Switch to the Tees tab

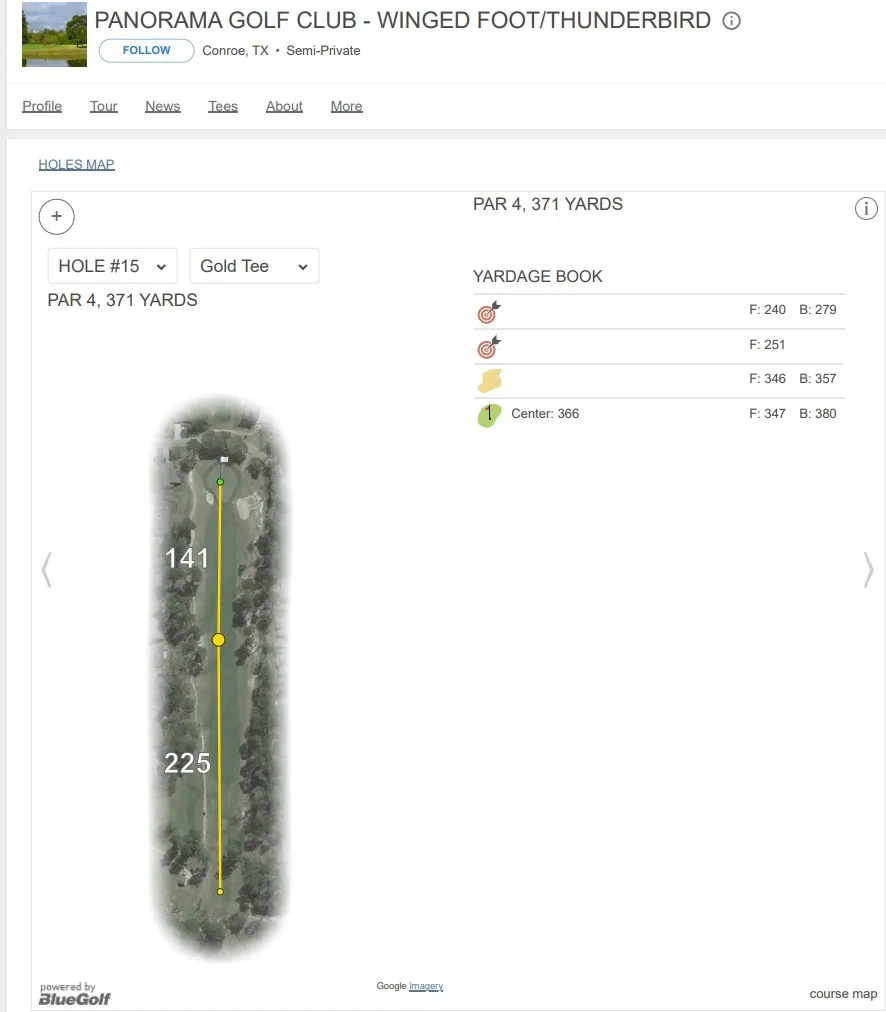(223, 106)
